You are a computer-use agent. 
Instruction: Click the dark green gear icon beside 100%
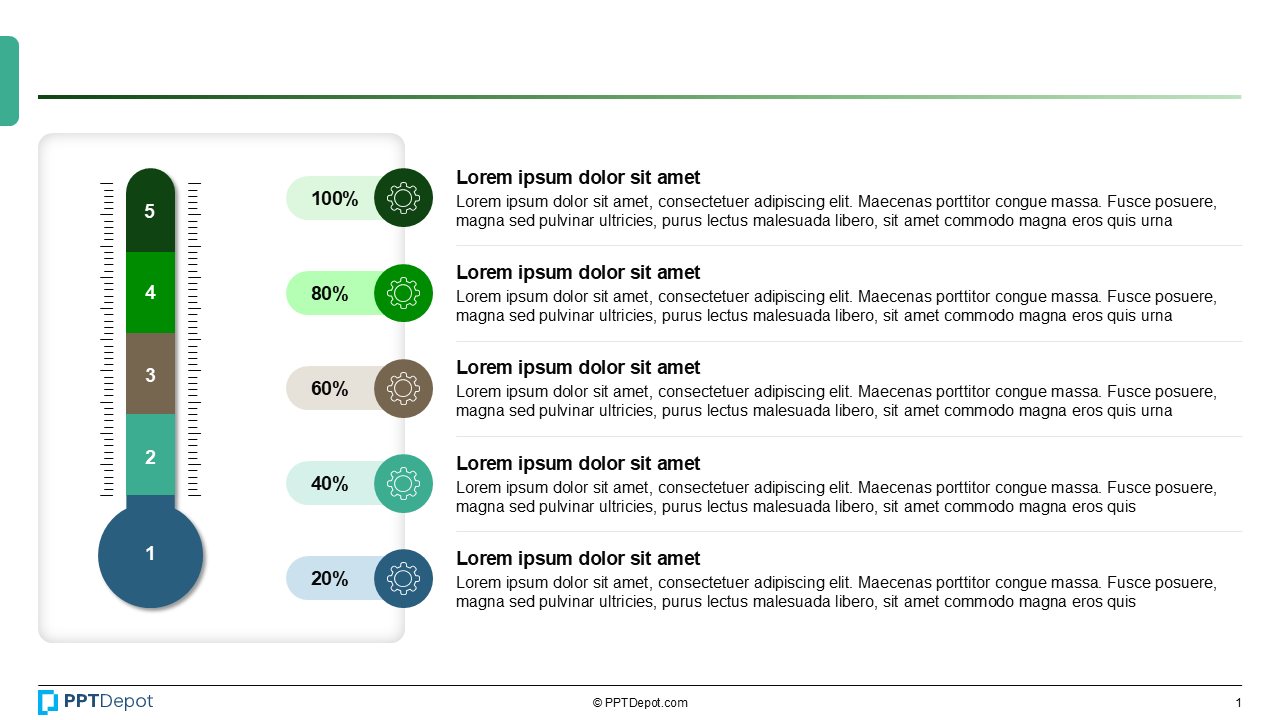click(x=403, y=198)
